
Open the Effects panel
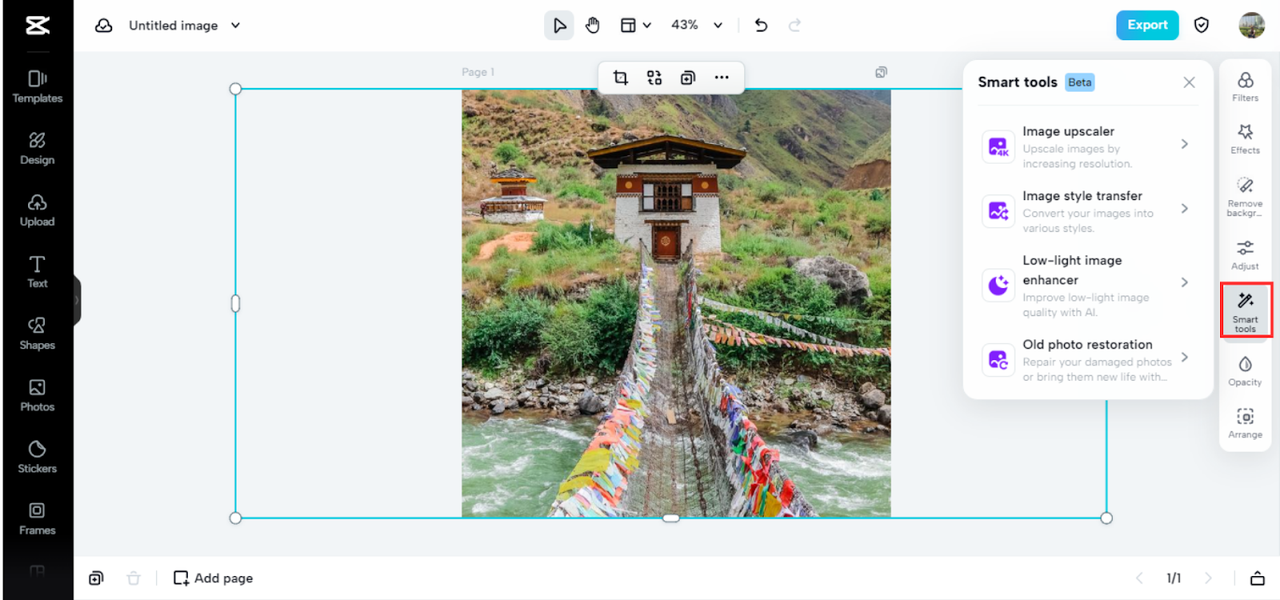click(x=1245, y=139)
